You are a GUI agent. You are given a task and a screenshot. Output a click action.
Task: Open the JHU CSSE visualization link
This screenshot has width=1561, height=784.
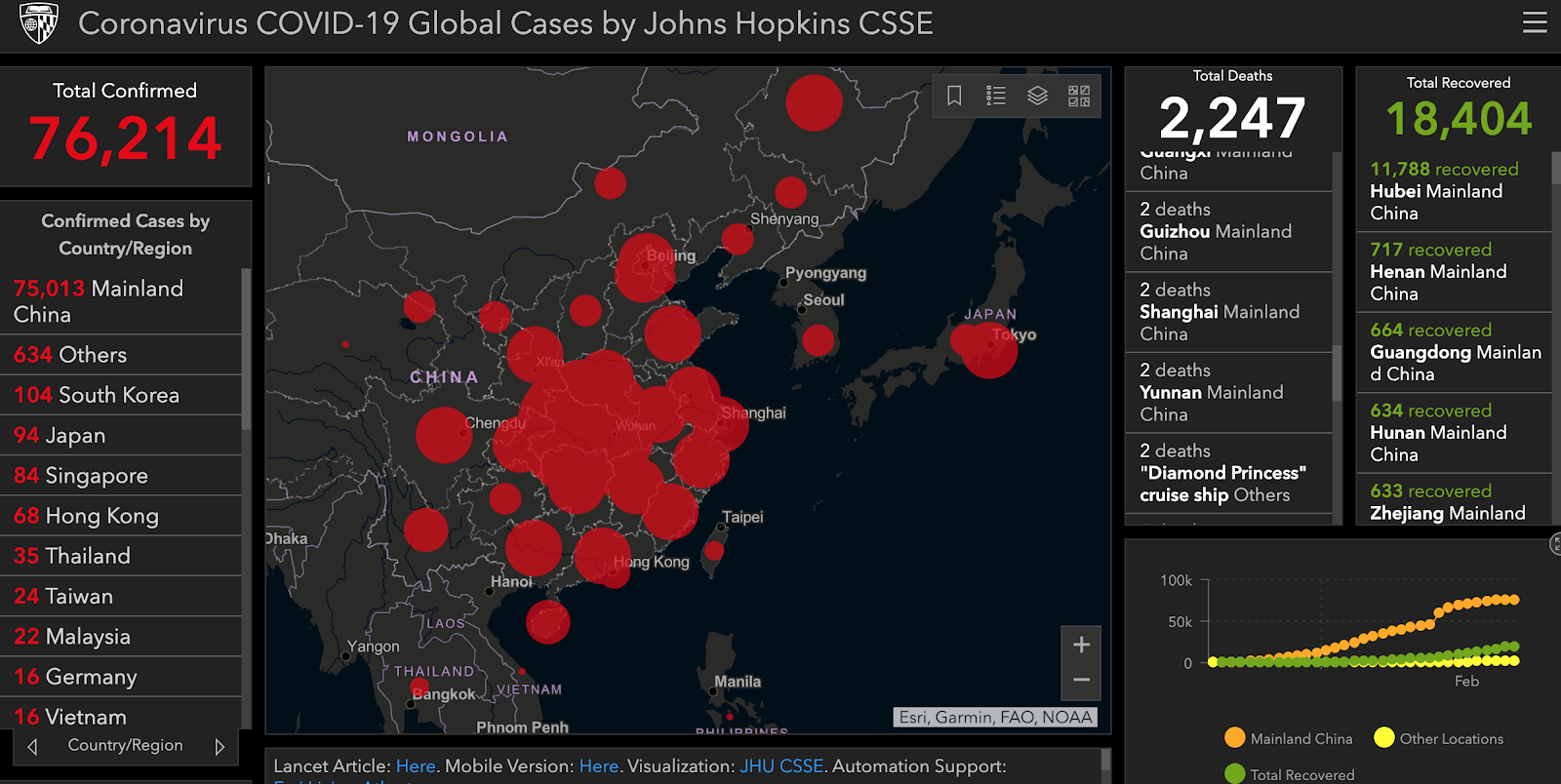781,765
